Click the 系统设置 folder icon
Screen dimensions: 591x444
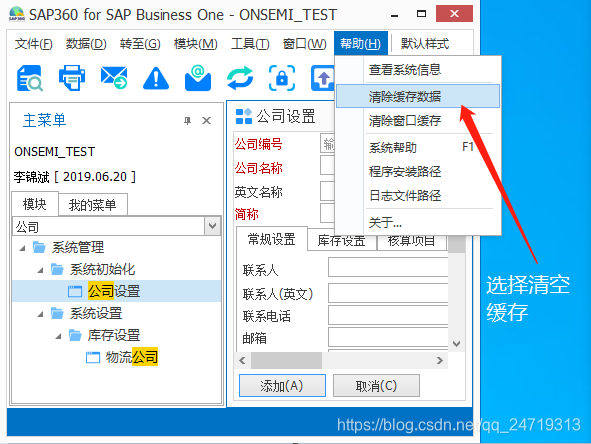pos(57,313)
